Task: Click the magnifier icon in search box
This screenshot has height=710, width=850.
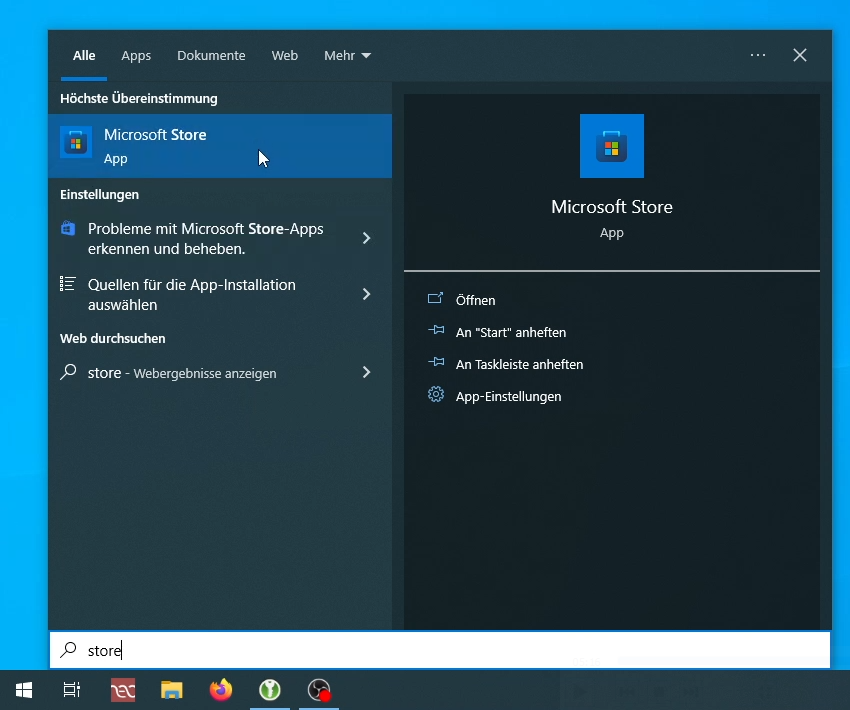Action: pyautogui.click(x=68, y=649)
